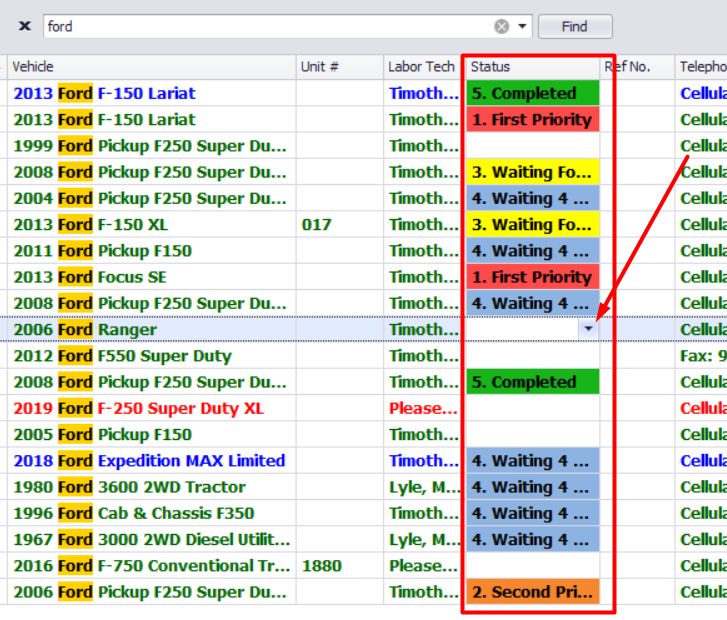Click Please... tech for 2019 Ford F-250
The height and width of the screenshot is (620, 727).
click(x=423, y=408)
